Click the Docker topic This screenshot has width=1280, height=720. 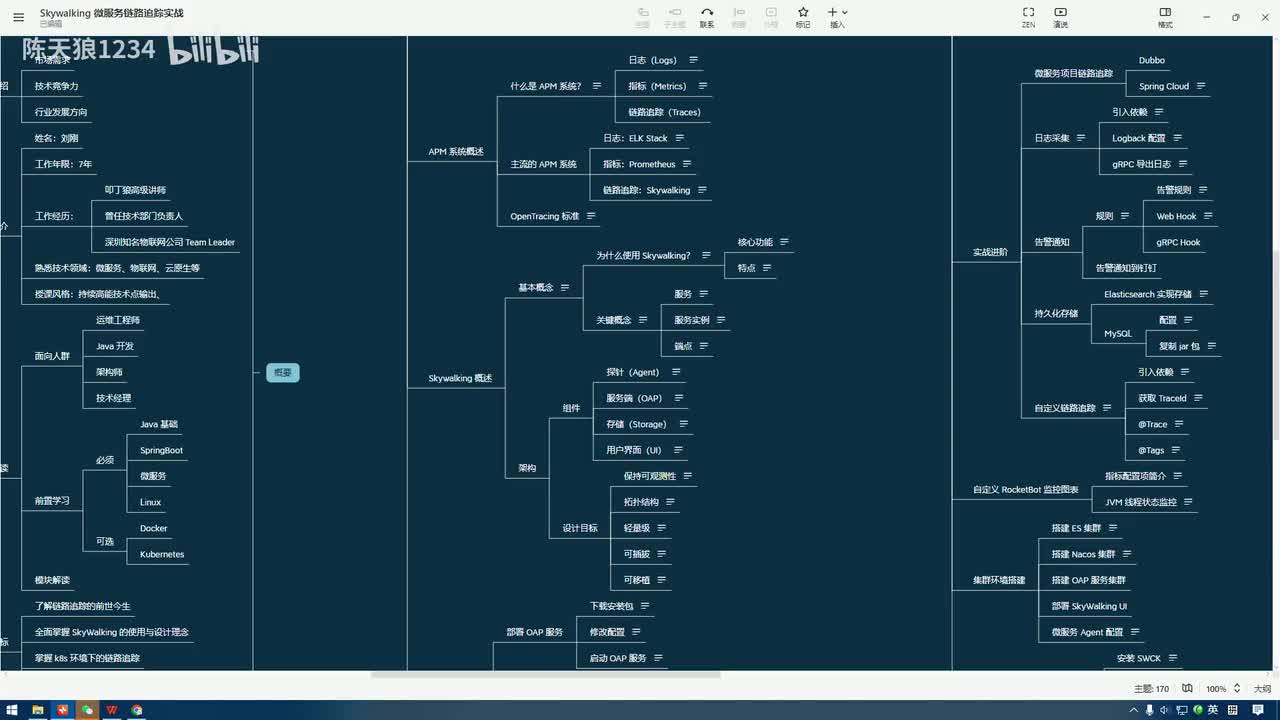pos(154,528)
